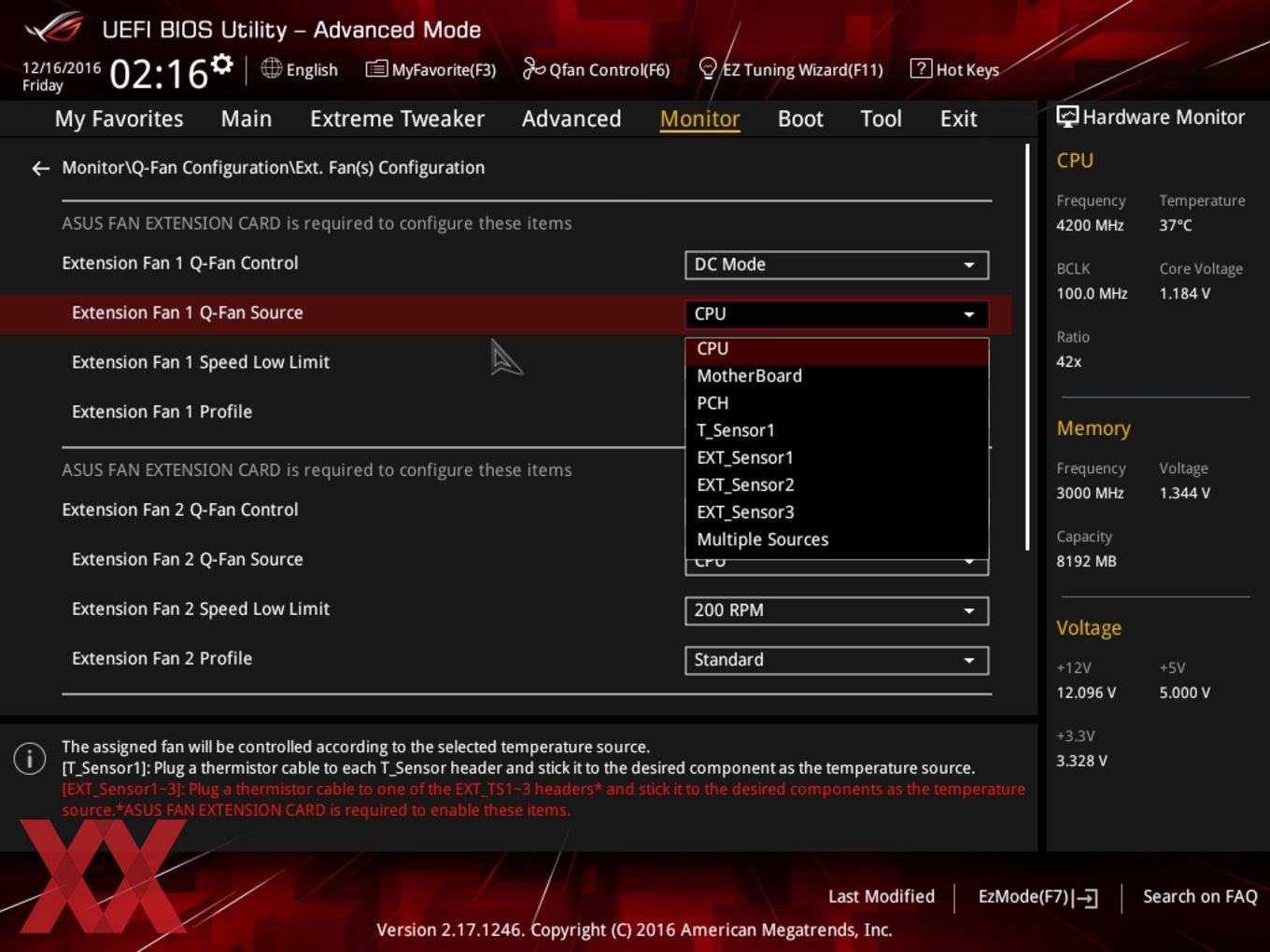Click the +3.3V reading 3.328 V
The width and height of the screenshot is (1270, 952).
[1081, 761]
